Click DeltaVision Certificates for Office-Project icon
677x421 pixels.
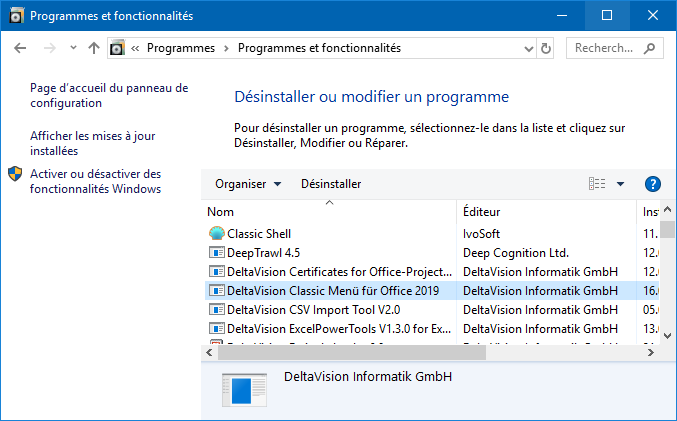pyautogui.click(x=217, y=271)
